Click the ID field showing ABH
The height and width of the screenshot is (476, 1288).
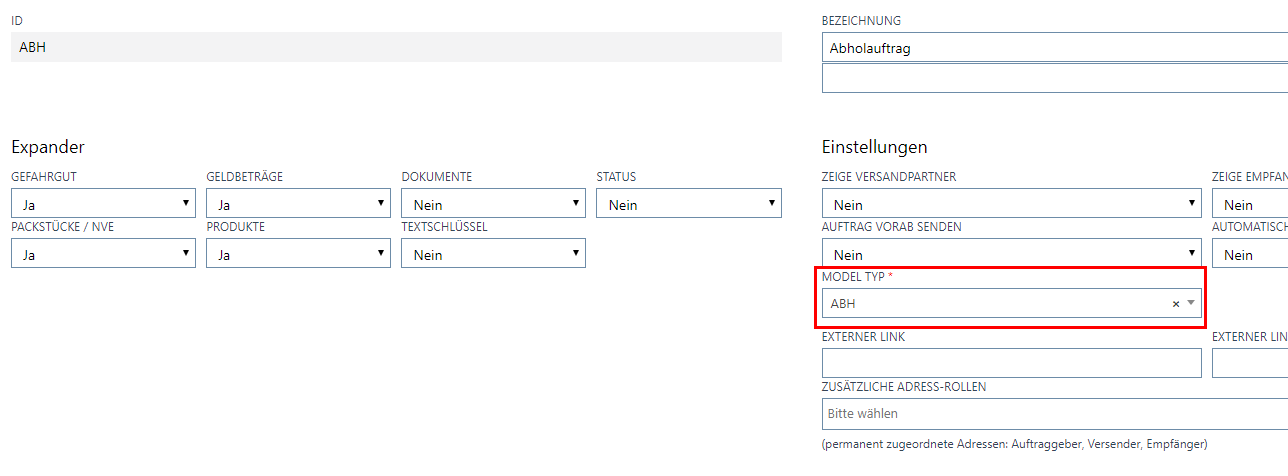pos(396,47)
